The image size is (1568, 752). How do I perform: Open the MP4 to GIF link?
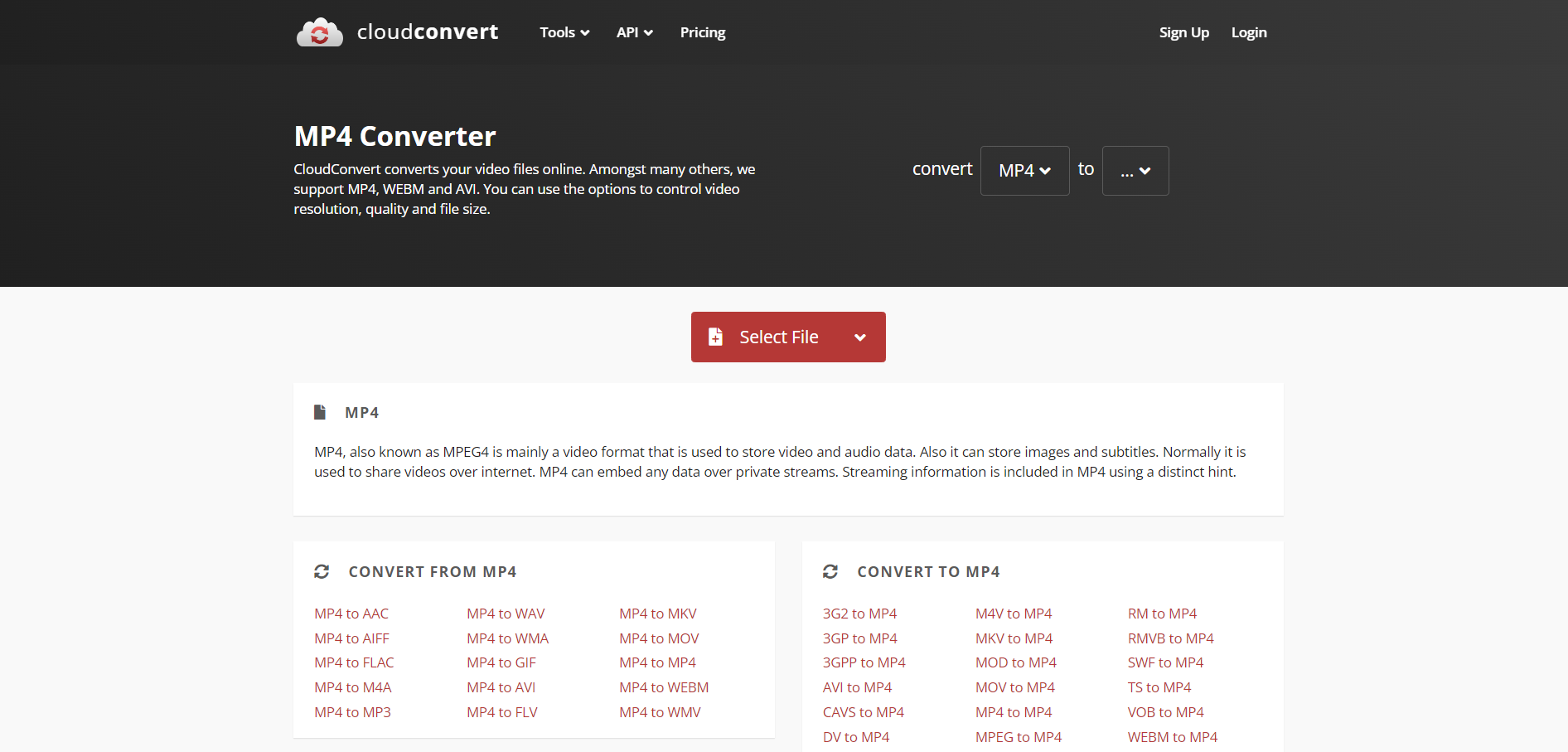501,662
